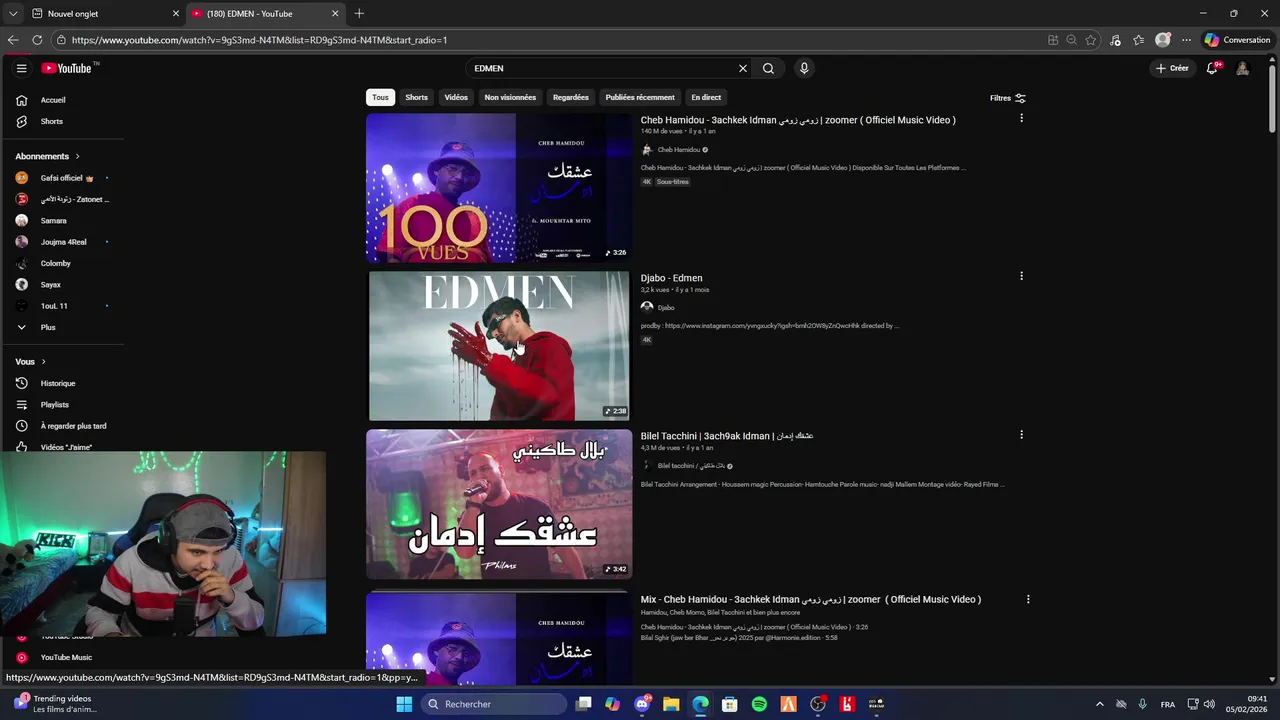1280x720 pixels.
Task: Open Edge media control music icon
Action: [x=1115, y=40]
